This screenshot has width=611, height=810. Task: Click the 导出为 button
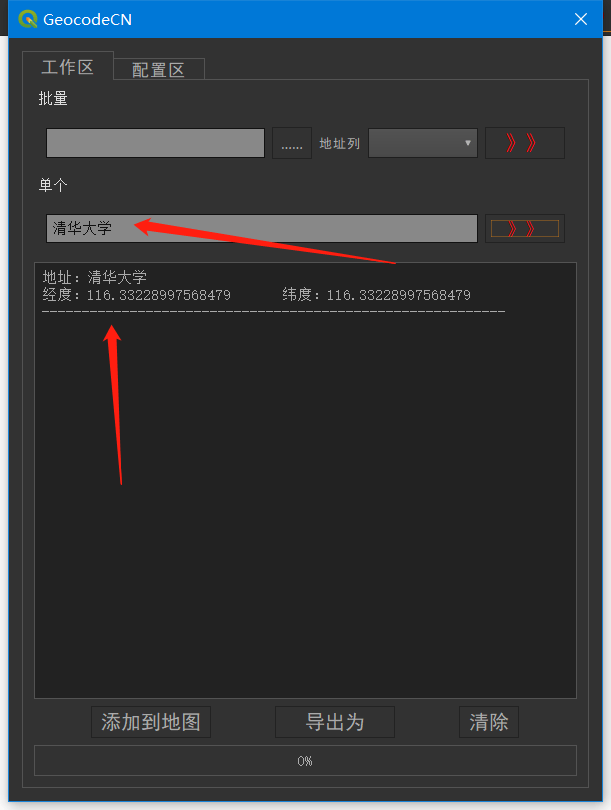(x=335, y=722)
